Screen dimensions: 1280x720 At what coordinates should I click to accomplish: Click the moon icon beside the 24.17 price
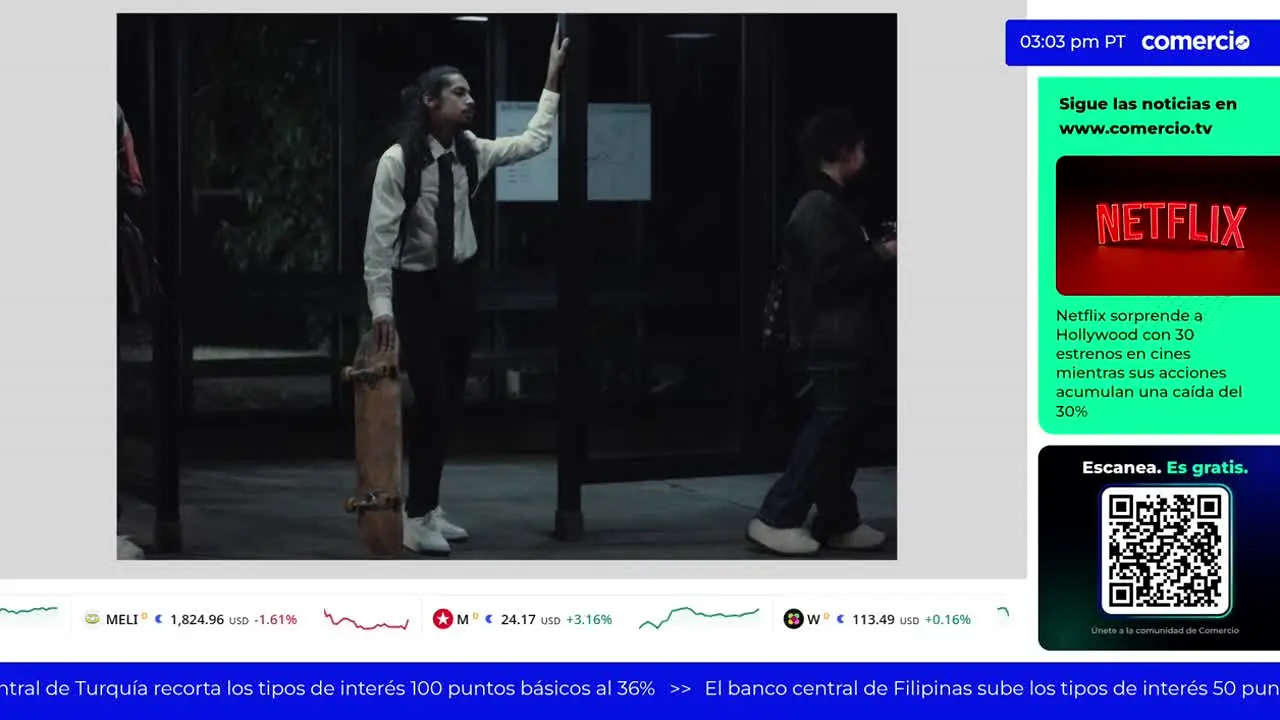click(489, 619)
